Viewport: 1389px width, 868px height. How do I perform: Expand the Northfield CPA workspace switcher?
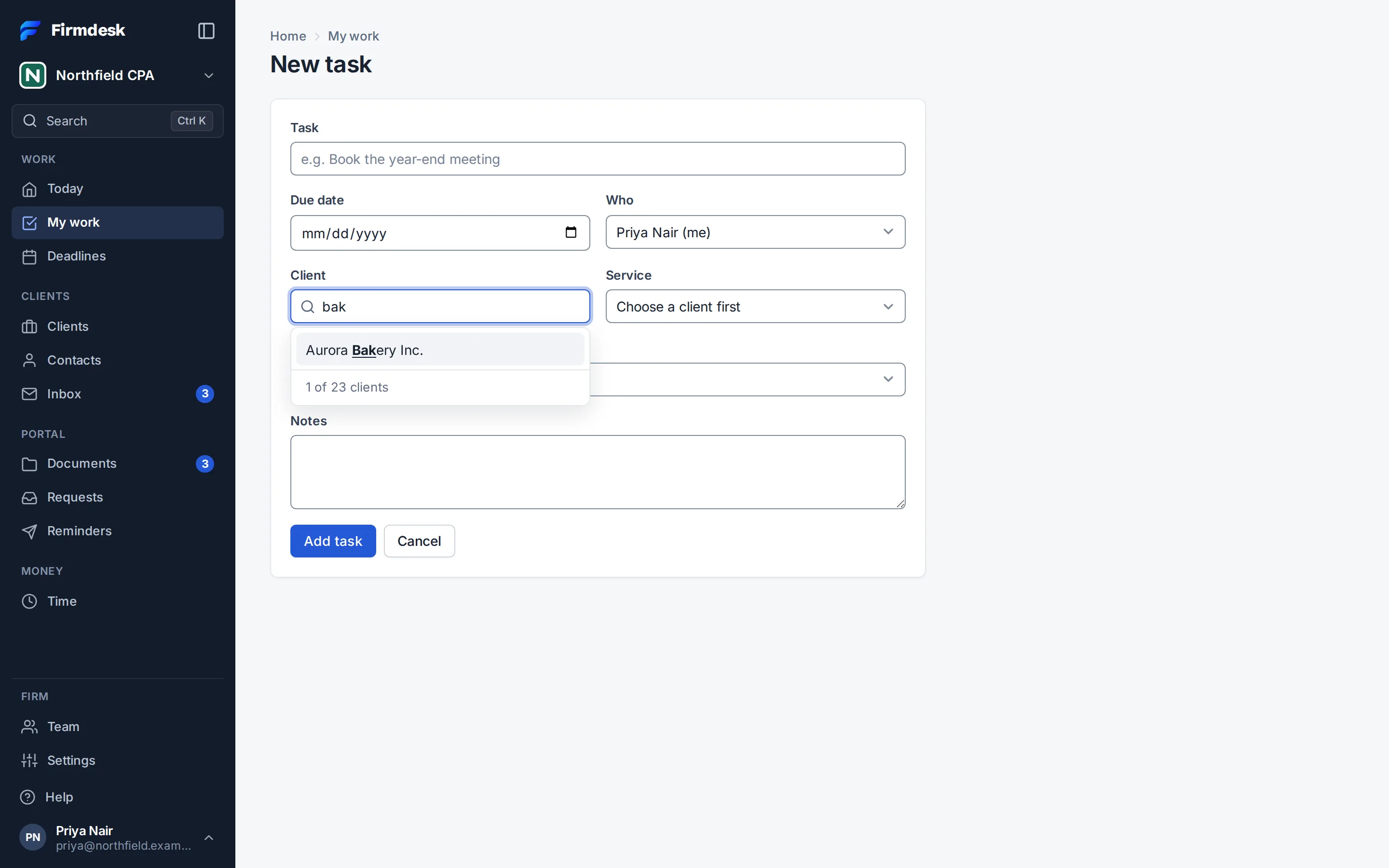(117, 75)
